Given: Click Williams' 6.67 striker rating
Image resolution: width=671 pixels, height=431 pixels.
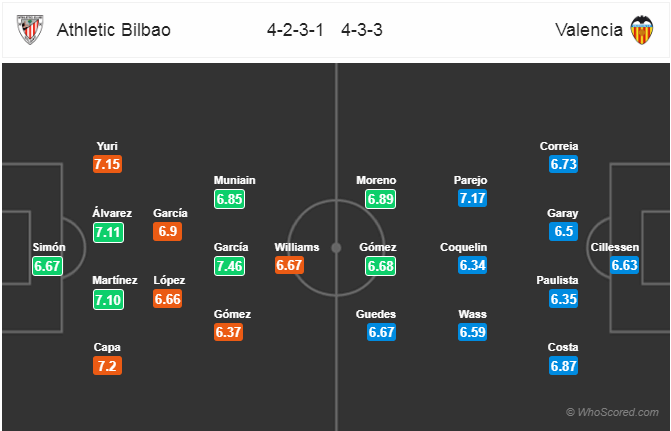Looking at the screenshot, I should [289, 265].
